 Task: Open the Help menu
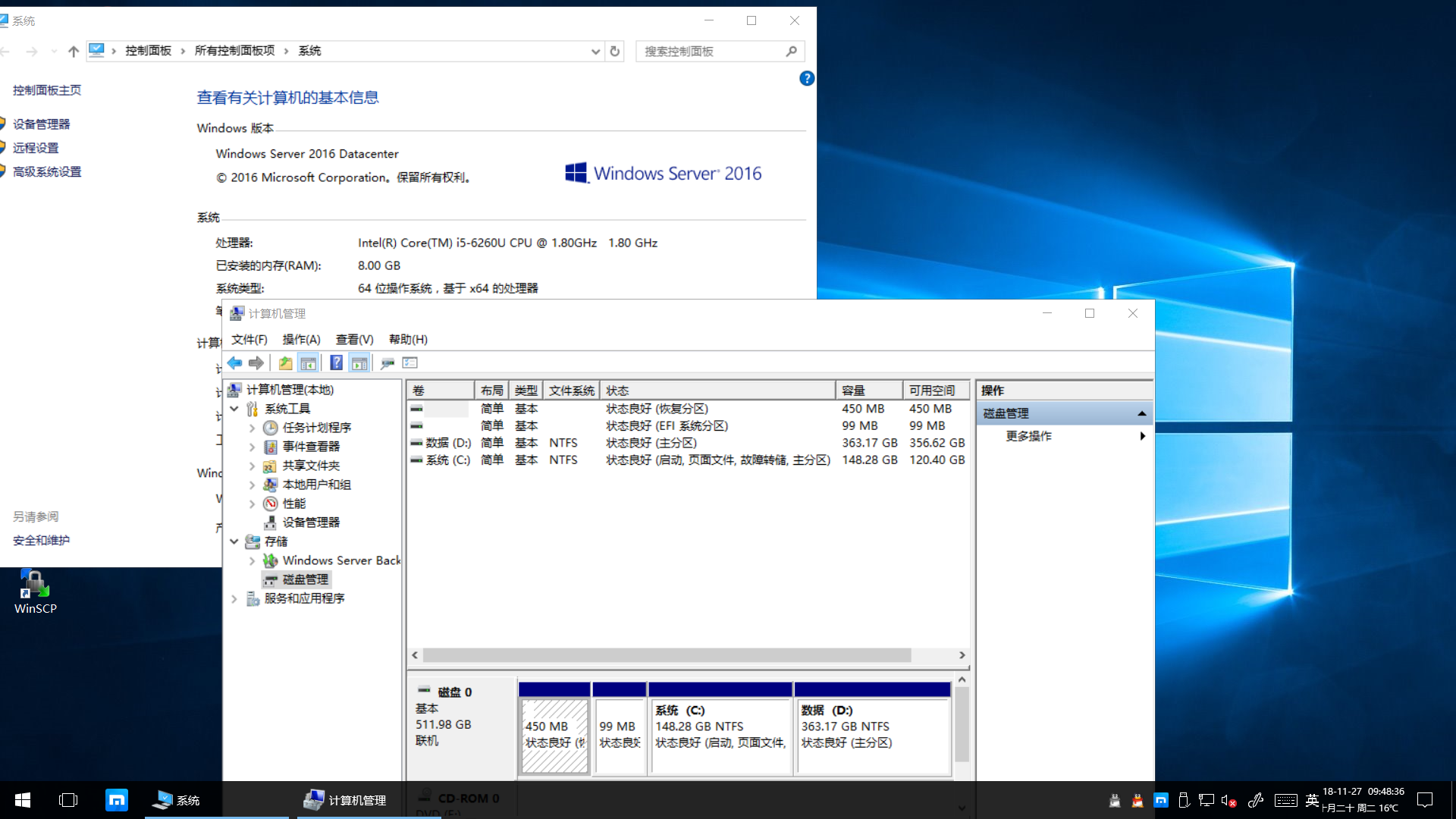point(408,340)
